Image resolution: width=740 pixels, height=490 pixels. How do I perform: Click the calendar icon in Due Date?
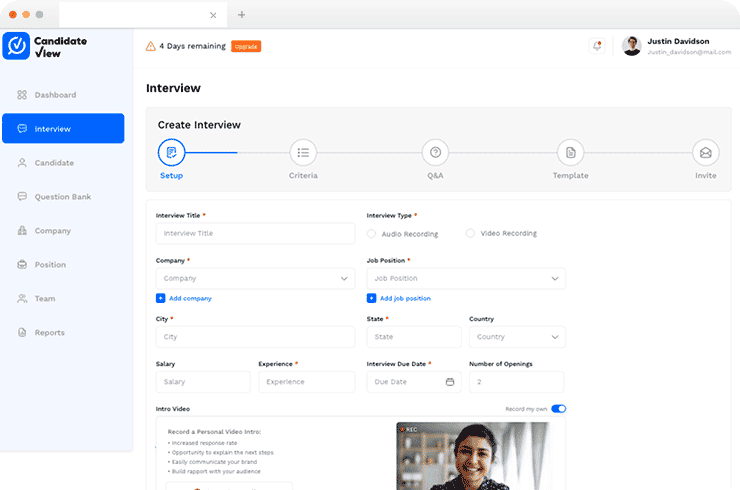pos(449,382)
